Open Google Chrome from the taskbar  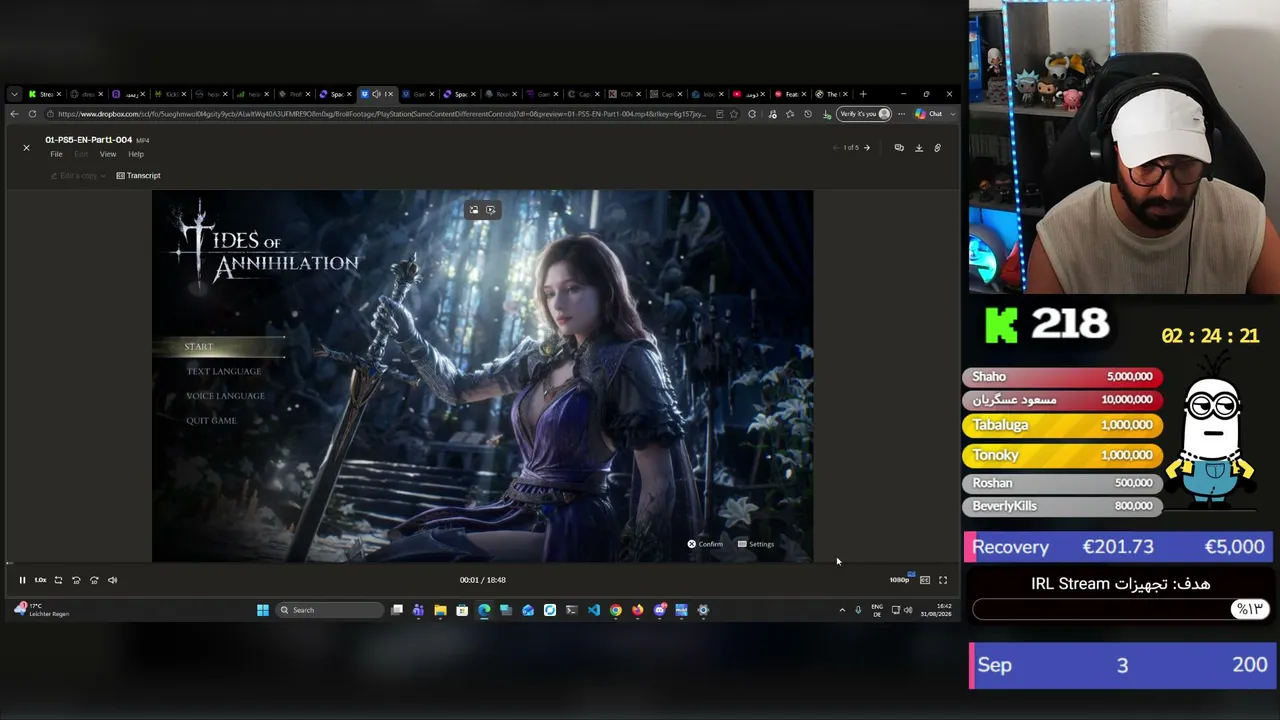[x=616, y=610]
